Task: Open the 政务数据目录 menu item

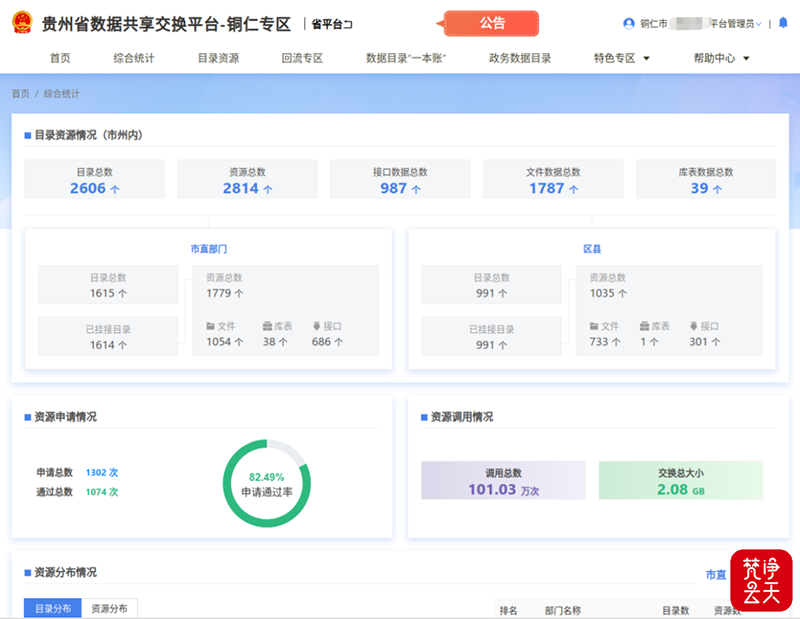Action: point(520,58)
